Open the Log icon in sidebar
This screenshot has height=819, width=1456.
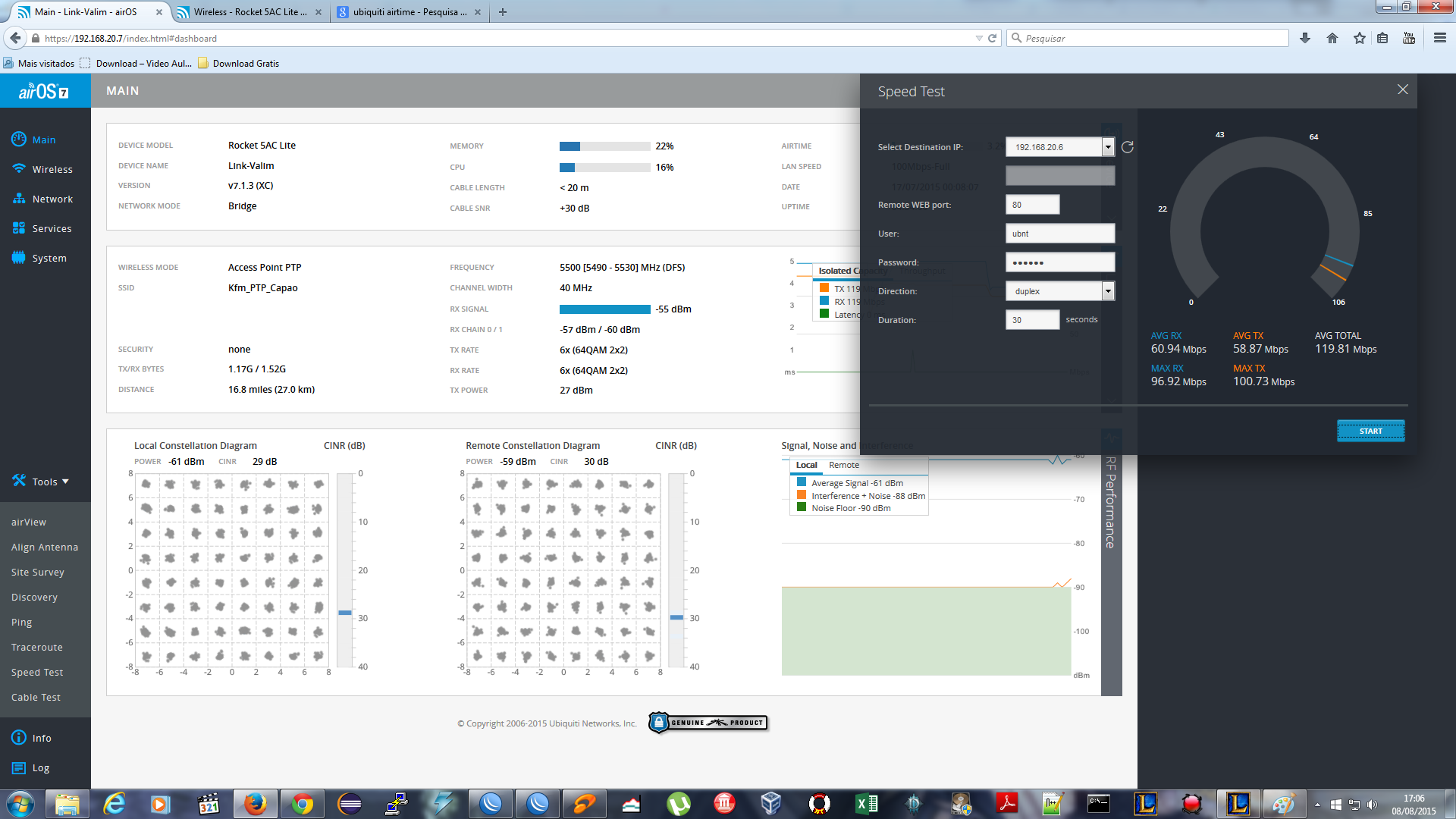pyautogui.click(x=19, y=767)
